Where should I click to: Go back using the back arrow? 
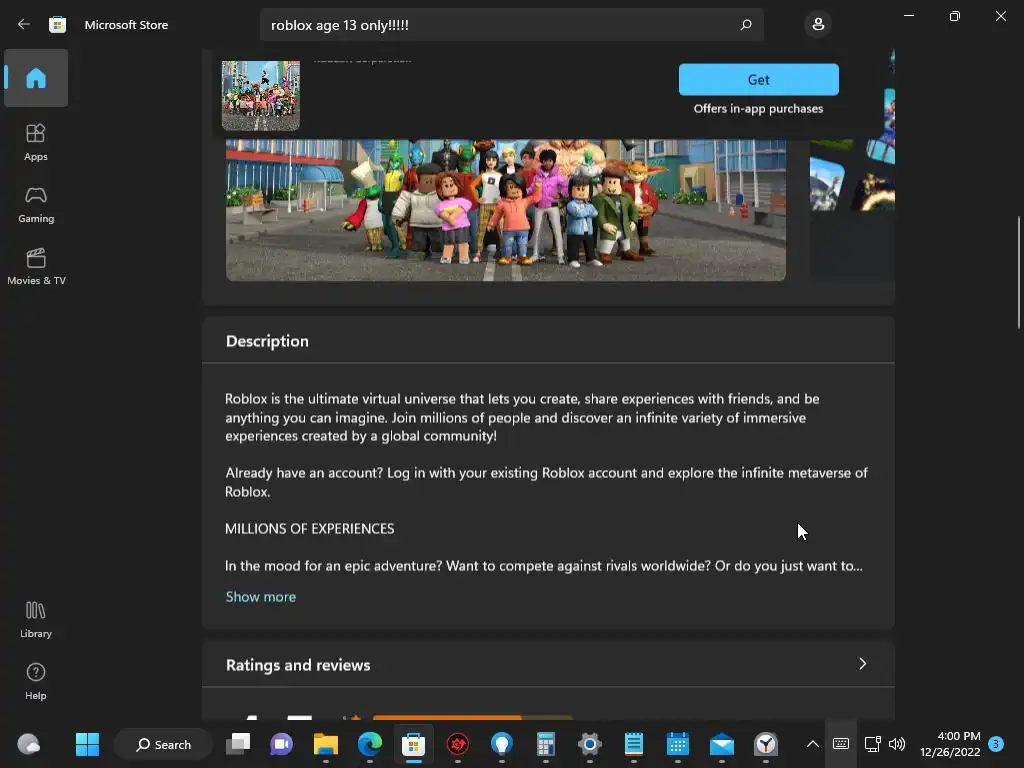coord(24,24)
